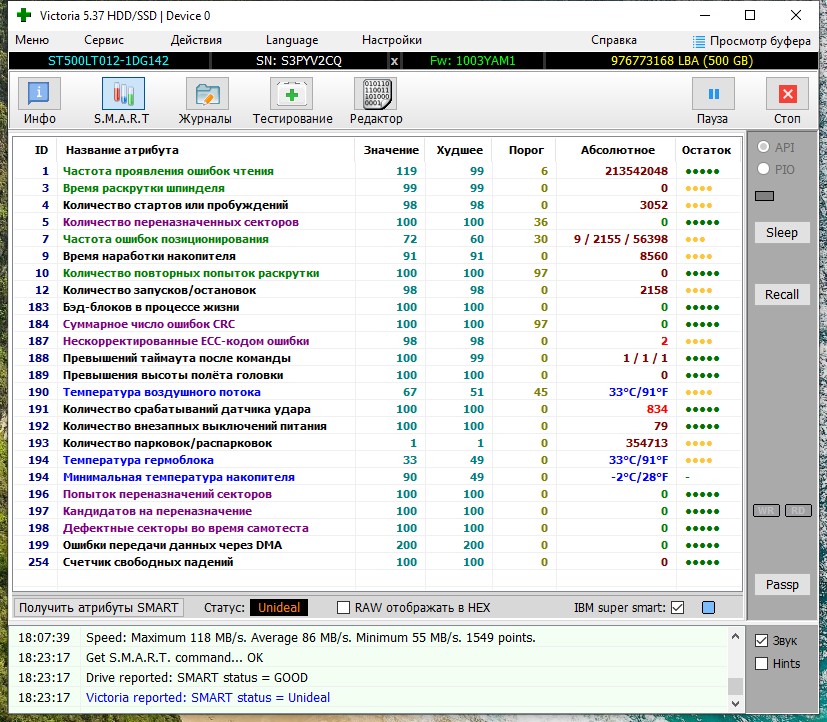Select row Минимальная температура накопителя
Image resolution: width=827 pixels, height=722 pixels.
tap(377, 477)
